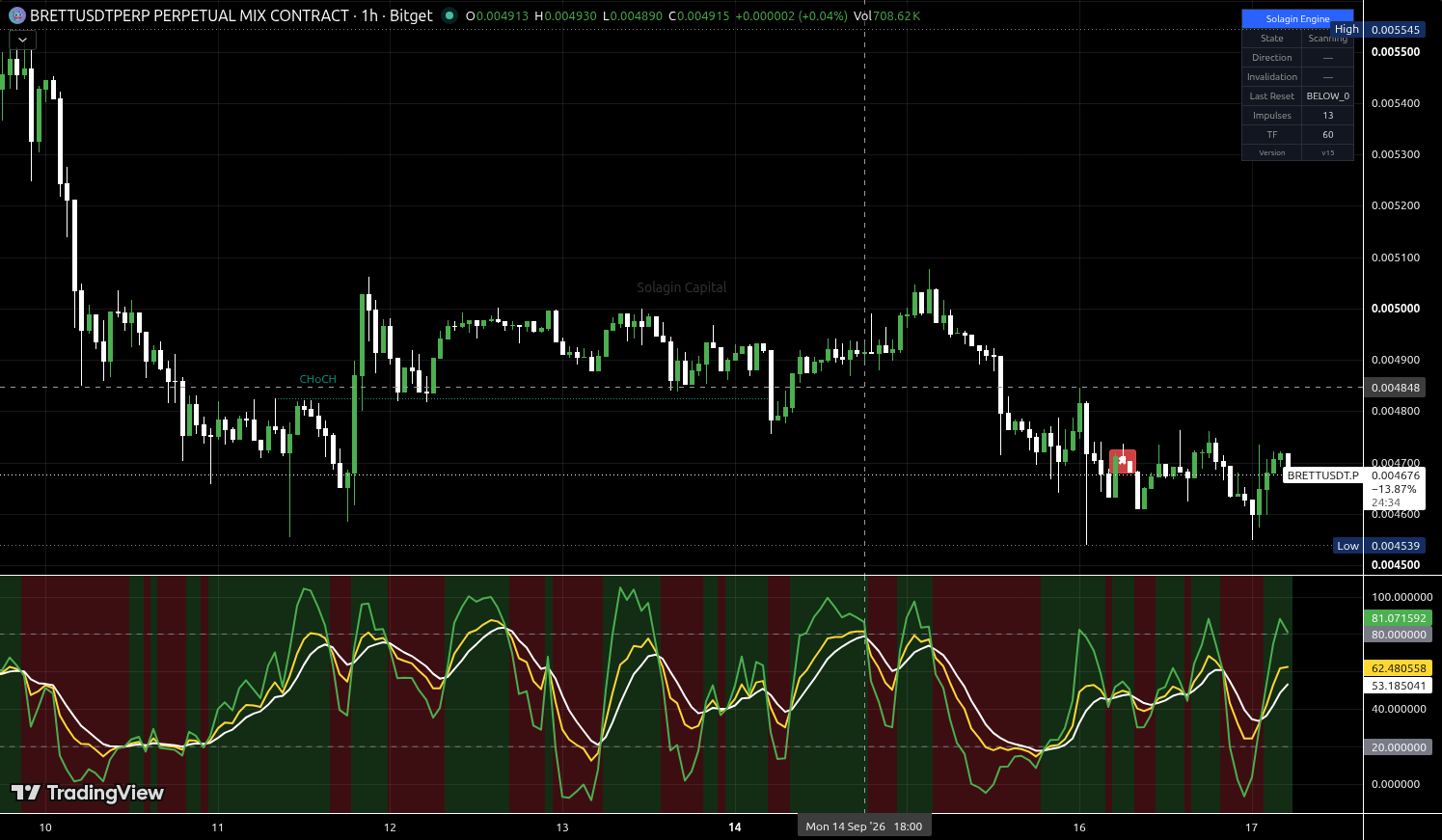The height and width of the screenshot is (840, 1442).
Task: Click the BRETTUSDT.P symbol price label
Action: tap(1322, 475)
